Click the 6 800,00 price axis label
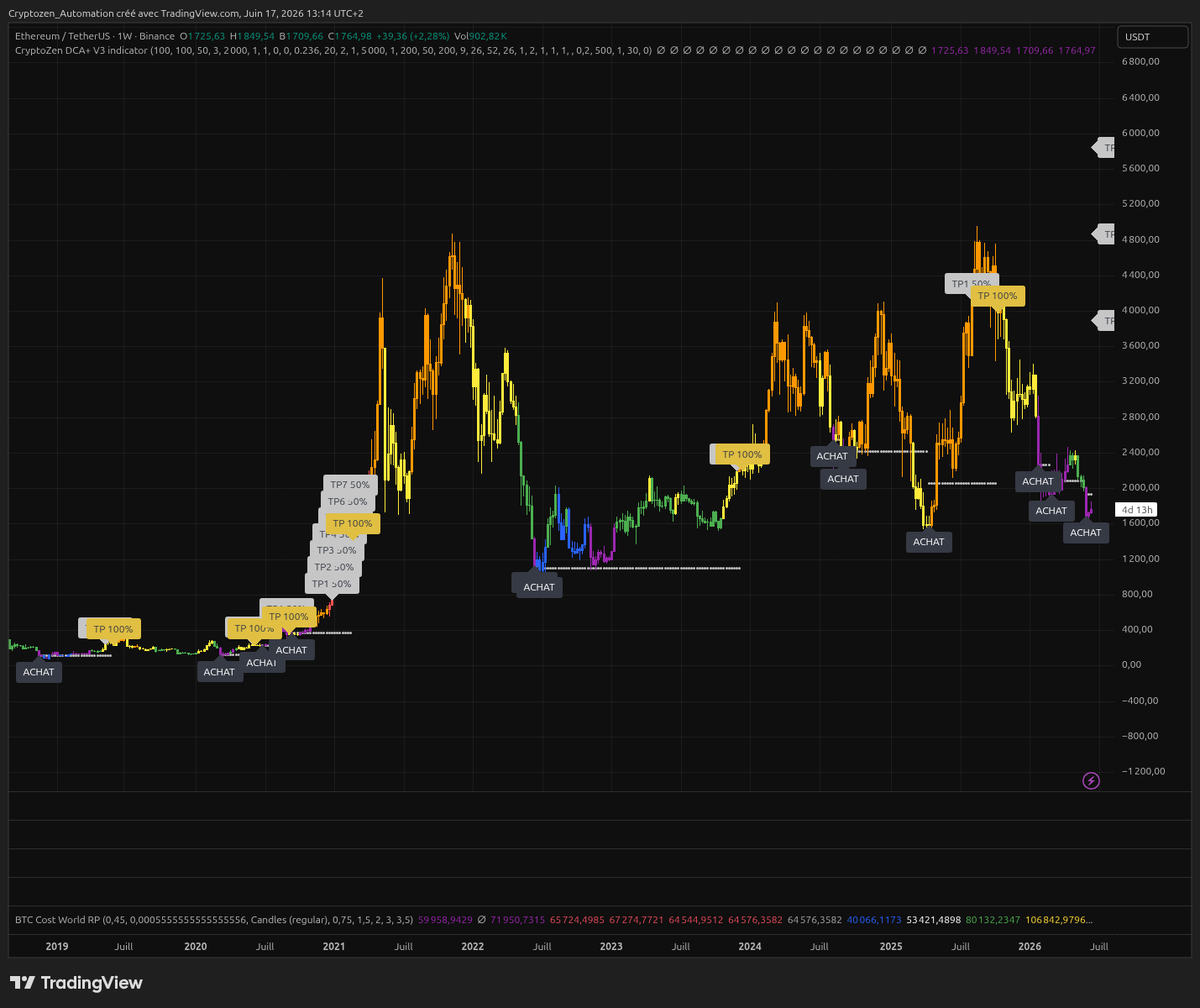 (1140, 61)
